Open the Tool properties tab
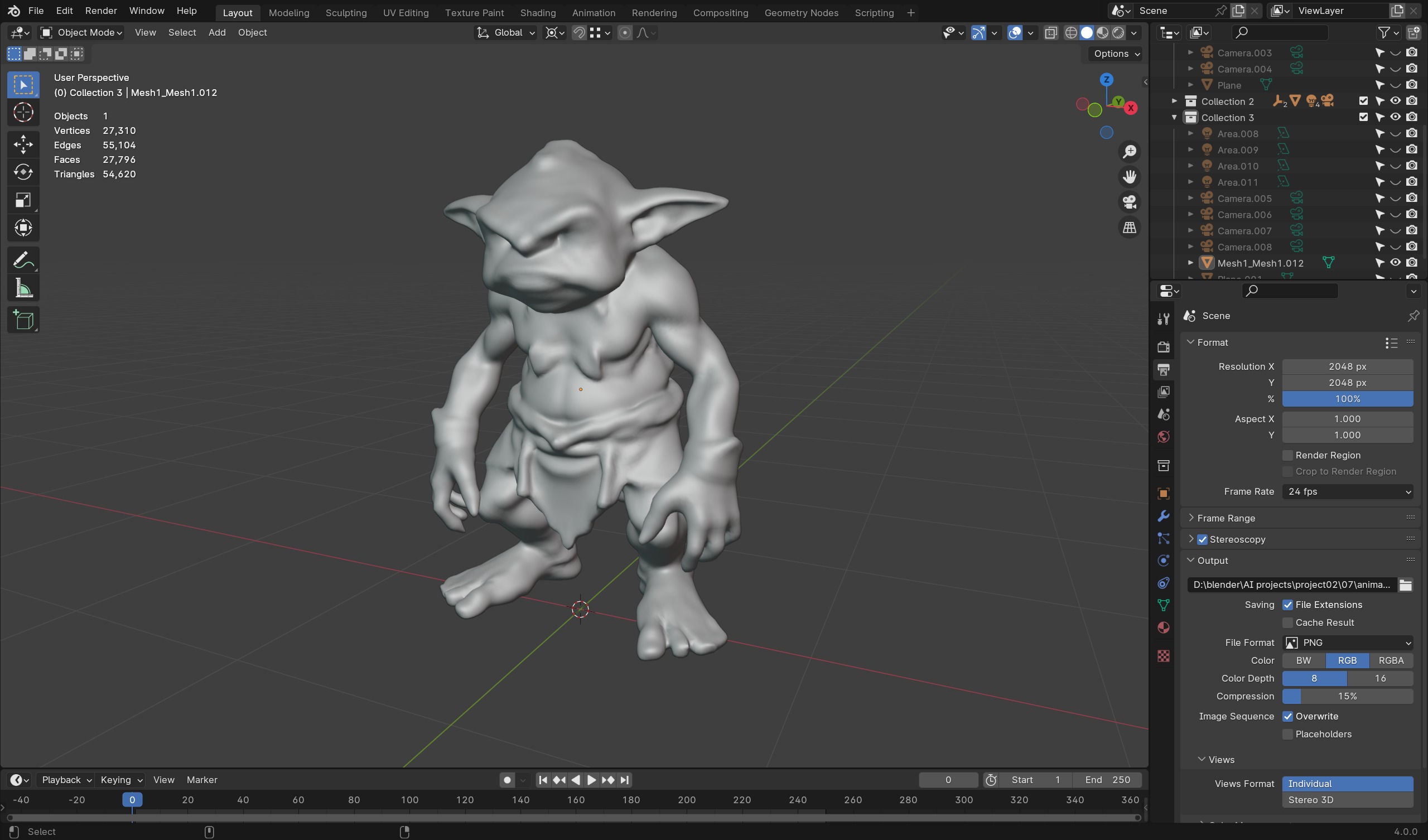1428x840 pixels. 1164,319
